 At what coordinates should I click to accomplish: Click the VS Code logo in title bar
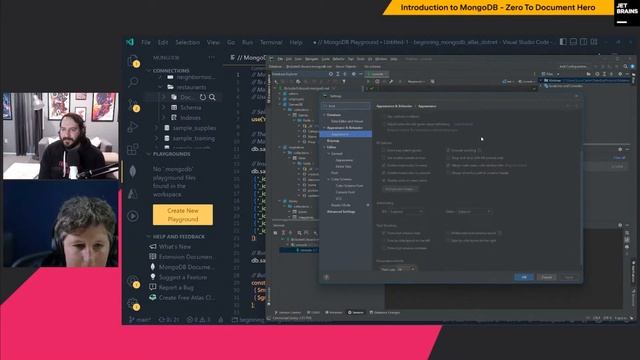pyautogui.click(x=130, y=42)
